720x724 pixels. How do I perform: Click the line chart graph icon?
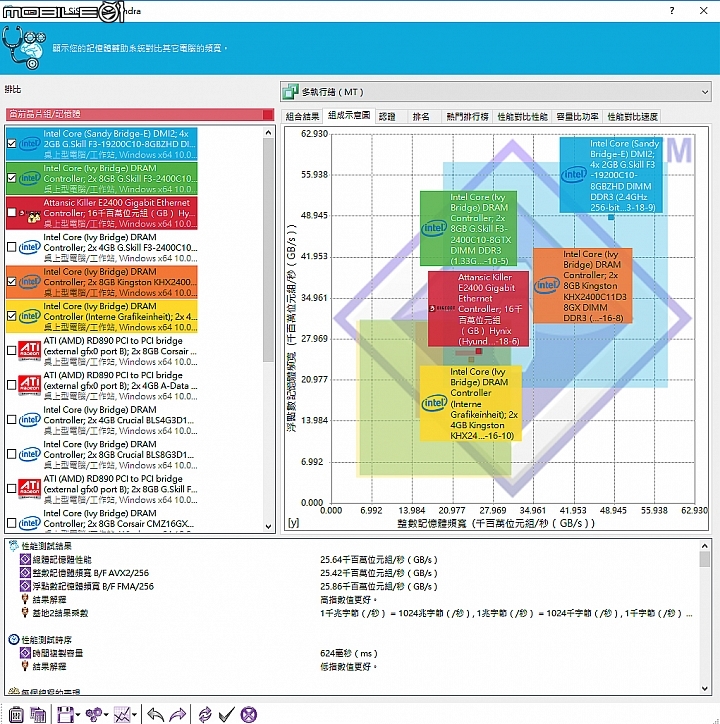122,714
